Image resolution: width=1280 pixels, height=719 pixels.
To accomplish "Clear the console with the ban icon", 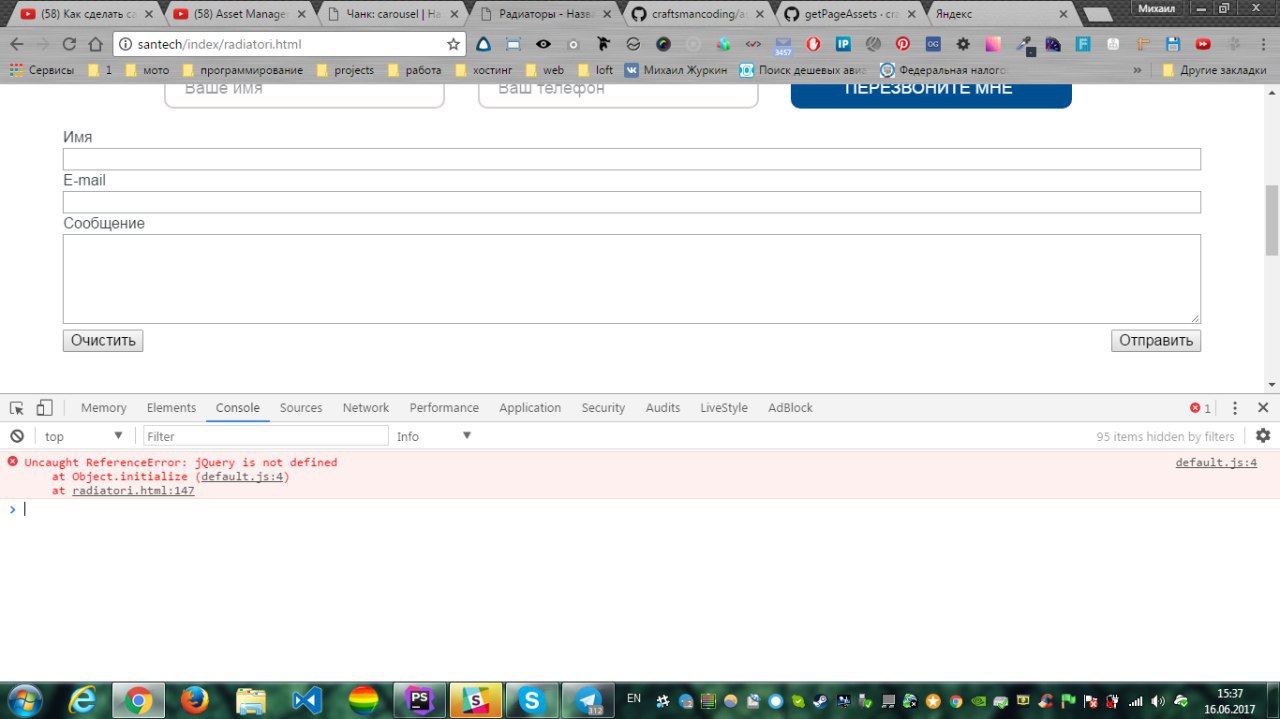I will coord(17,436).
